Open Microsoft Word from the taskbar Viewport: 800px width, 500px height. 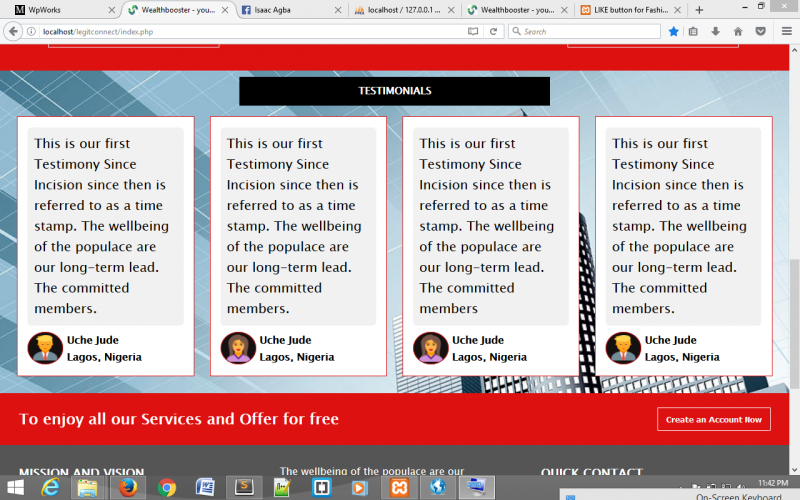click(205, 488)
